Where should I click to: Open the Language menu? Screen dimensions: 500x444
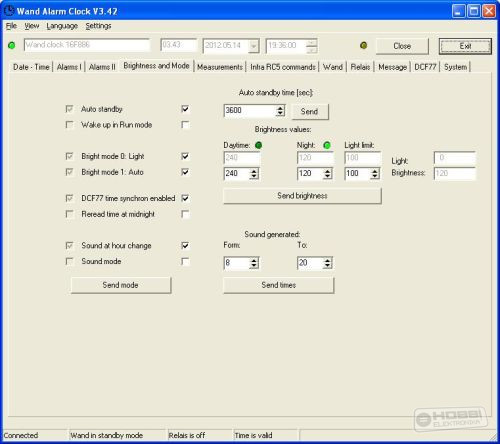coord(62,26)
